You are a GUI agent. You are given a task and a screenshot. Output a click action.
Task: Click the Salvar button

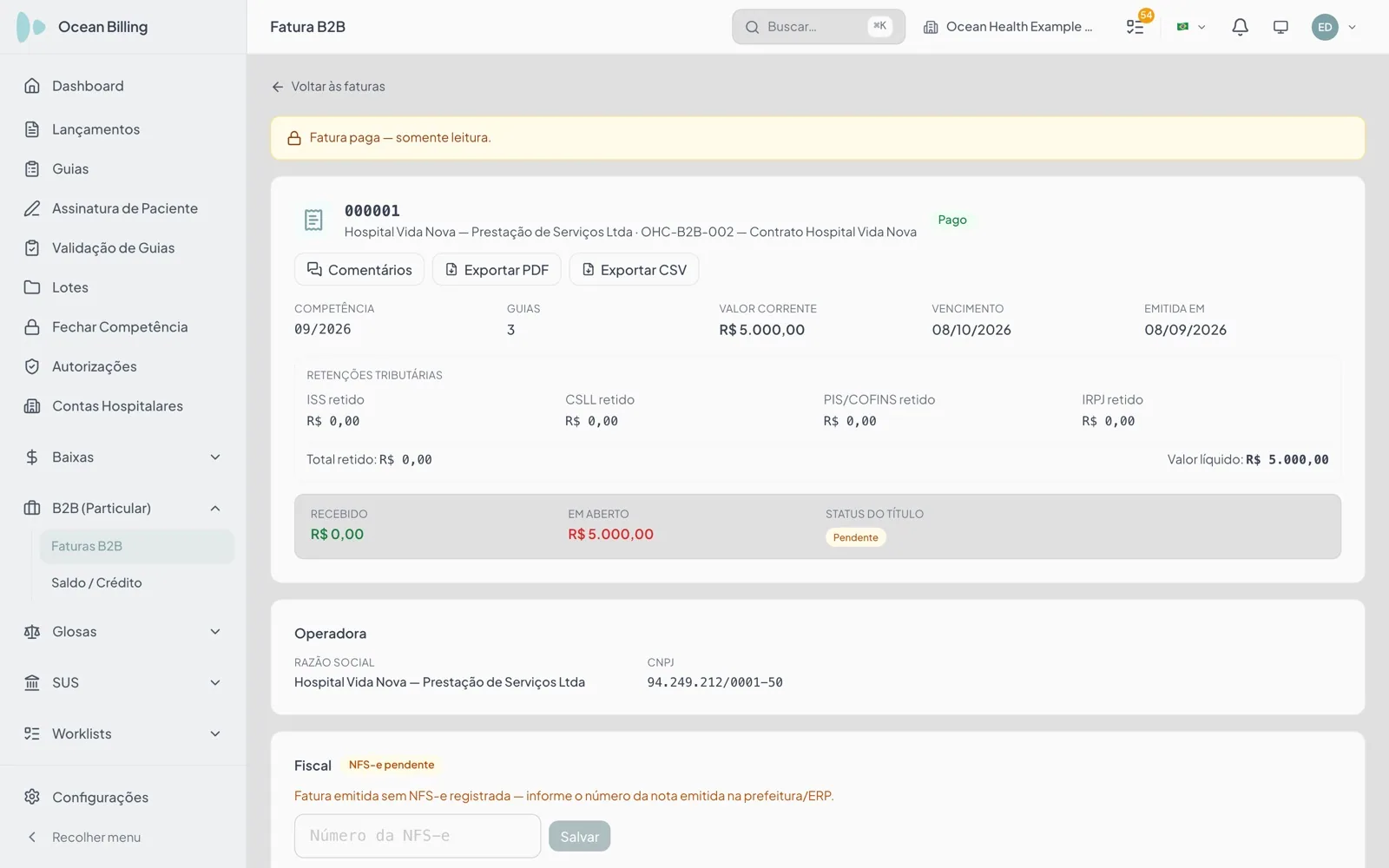579,837
